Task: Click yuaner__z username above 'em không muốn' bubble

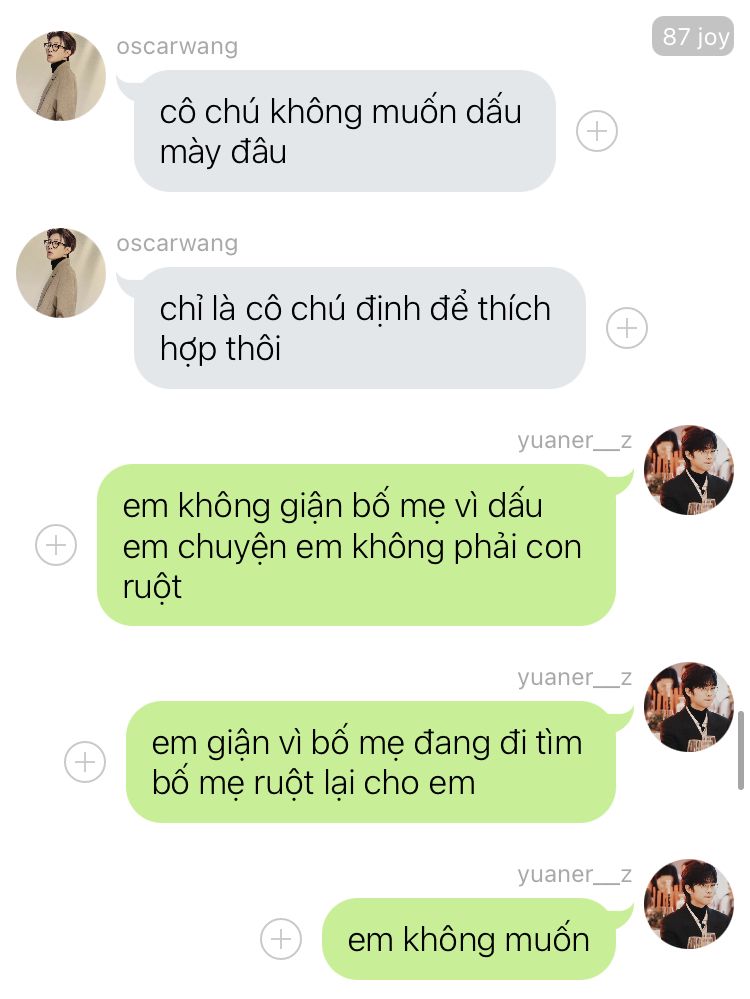Action: coord(574,875)
